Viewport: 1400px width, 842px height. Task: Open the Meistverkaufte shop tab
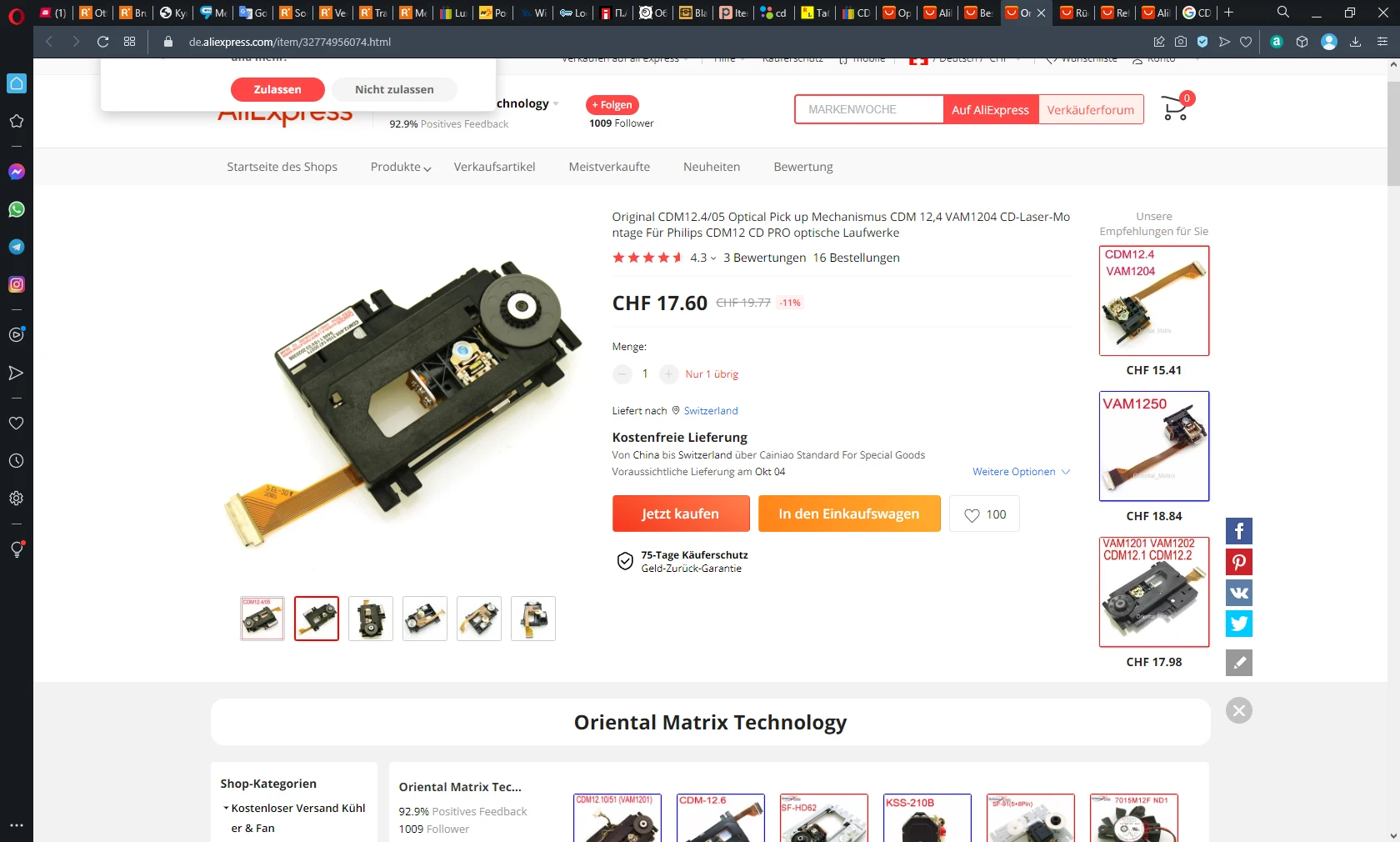click(x=609, y=167)
